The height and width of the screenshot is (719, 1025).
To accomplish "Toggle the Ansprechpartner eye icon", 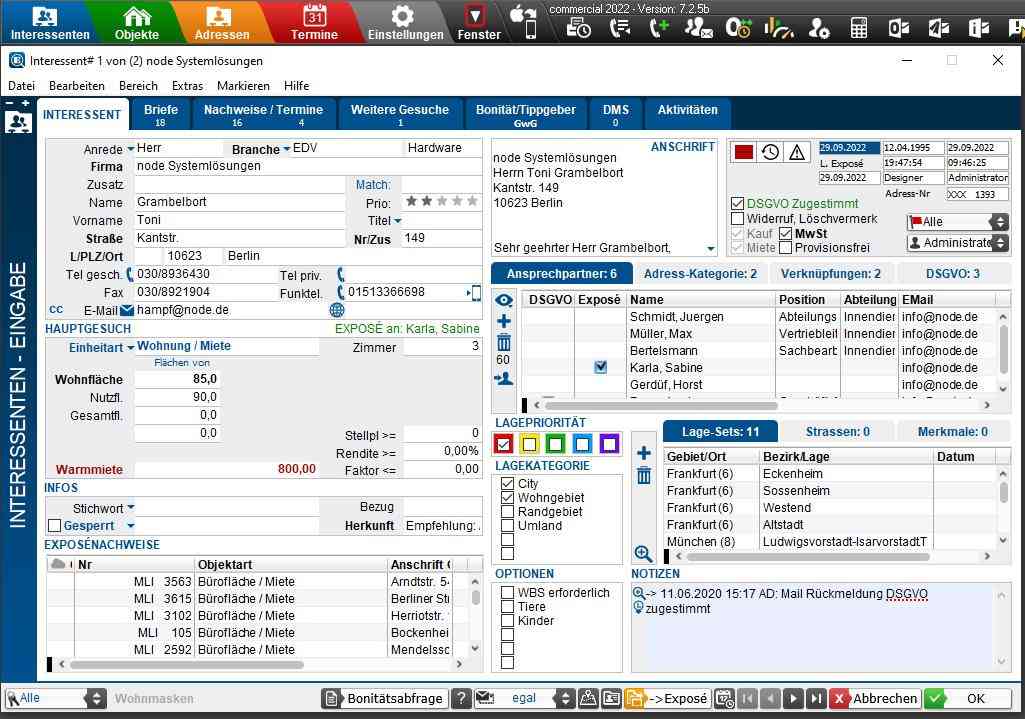I will pos(504,300).
